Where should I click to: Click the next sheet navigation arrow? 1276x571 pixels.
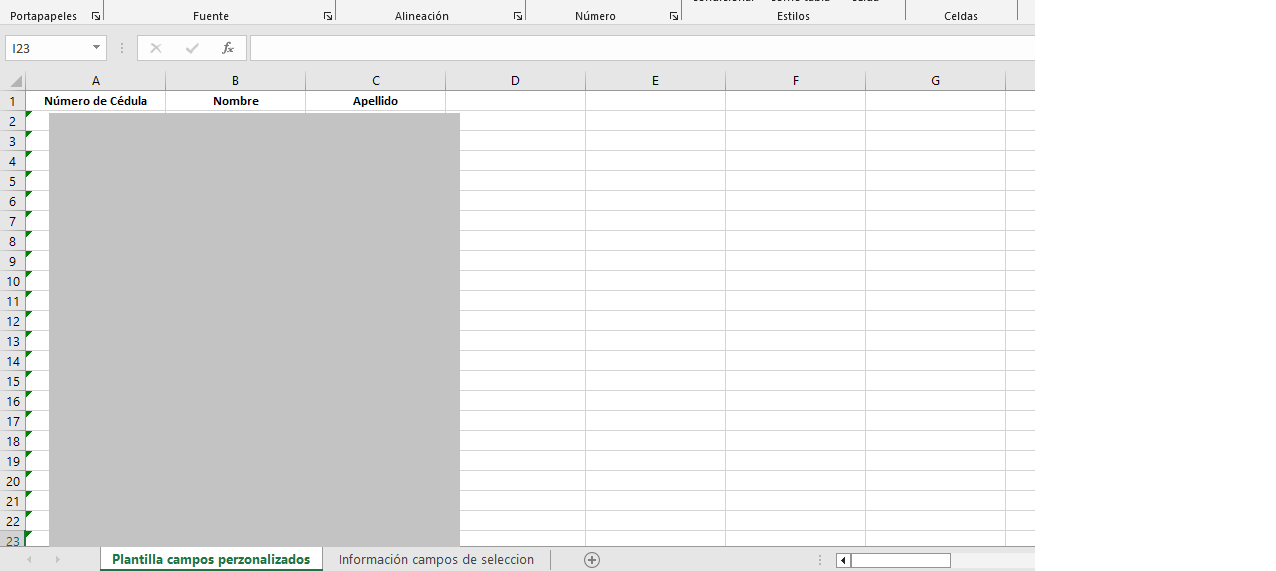point(57,560)
